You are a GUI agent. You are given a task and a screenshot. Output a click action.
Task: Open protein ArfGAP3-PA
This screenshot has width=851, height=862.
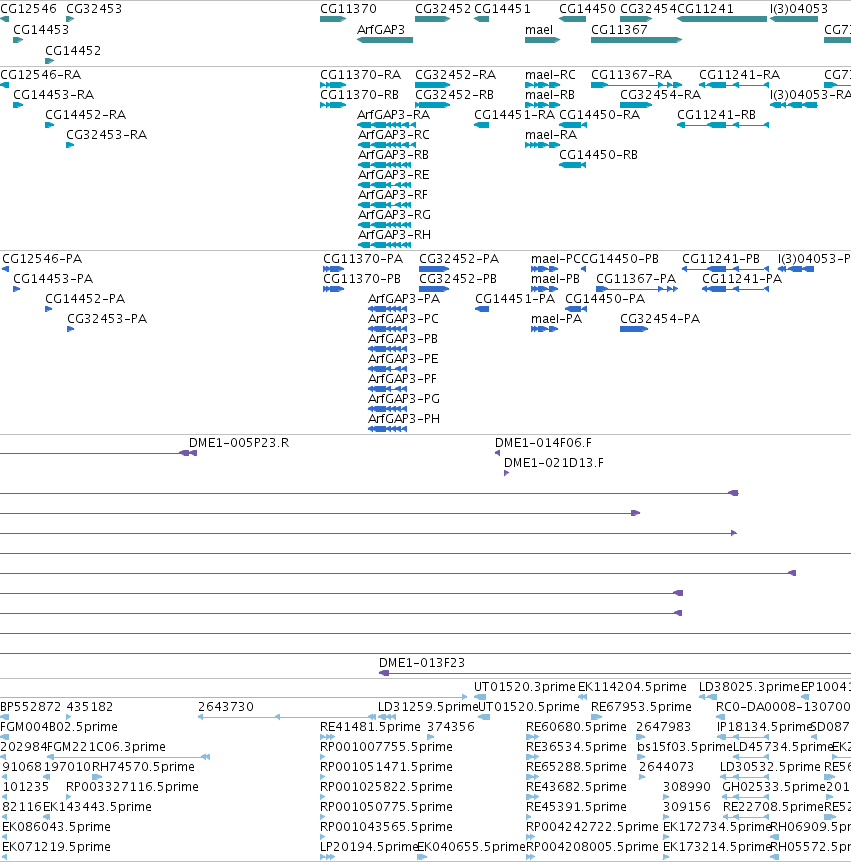coord(404,299)
